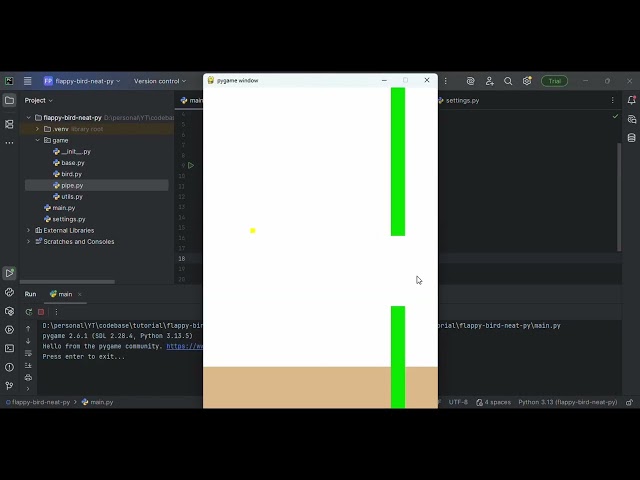
Task: Open the inspection status checkmark widget
Action: pos(615,117)
